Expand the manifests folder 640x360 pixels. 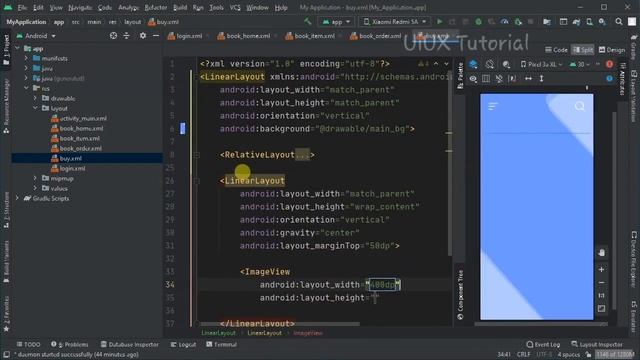pyautogui.click(x=26, y=58)
